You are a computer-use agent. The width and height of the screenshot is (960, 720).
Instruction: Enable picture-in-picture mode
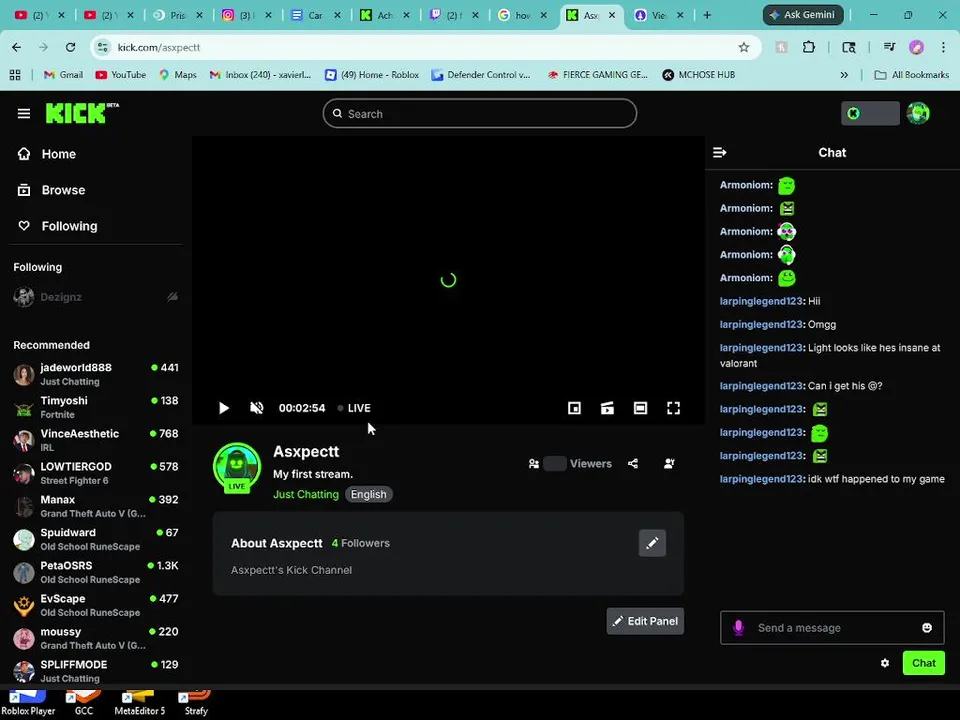574,408
